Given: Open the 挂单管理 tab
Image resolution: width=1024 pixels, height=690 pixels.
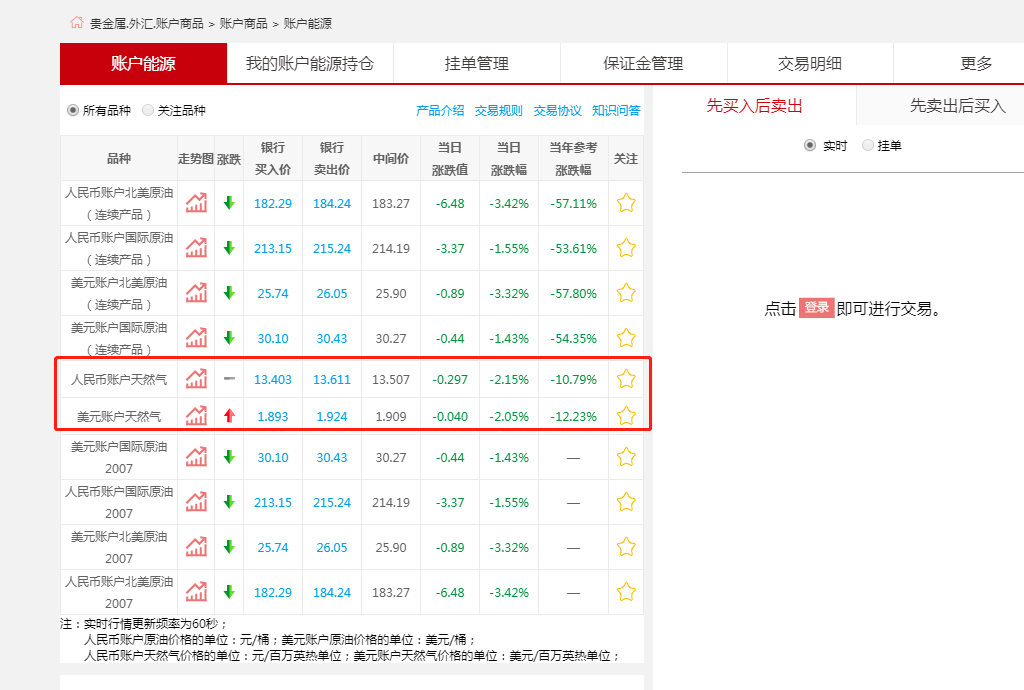Looking at the screenshot, I should click(x=477, y=64).
